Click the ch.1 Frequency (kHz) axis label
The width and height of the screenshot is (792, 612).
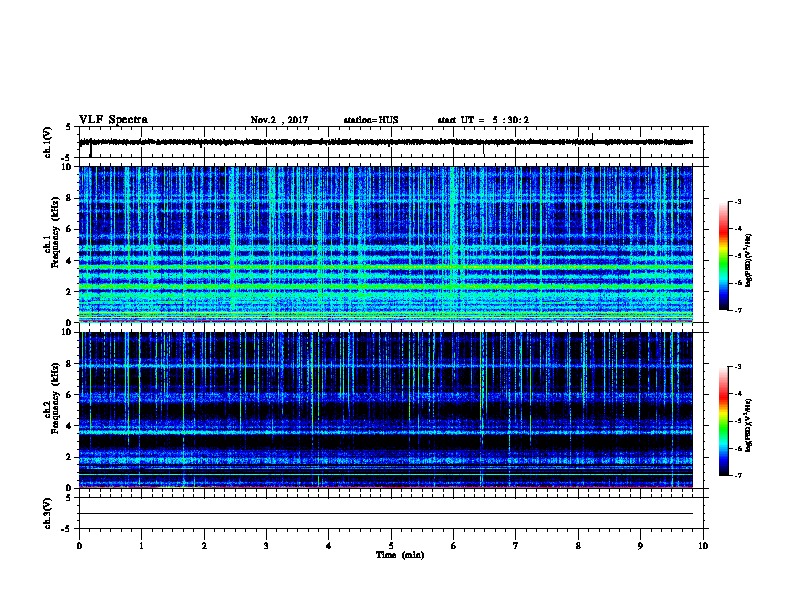pos(52,232)
